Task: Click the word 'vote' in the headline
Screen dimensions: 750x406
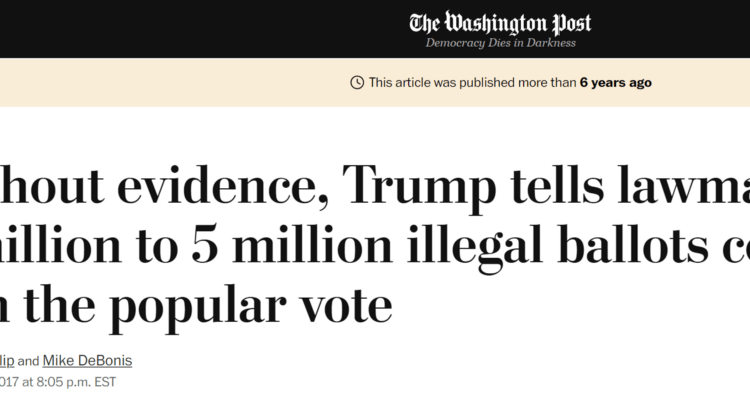Action: 348,307
